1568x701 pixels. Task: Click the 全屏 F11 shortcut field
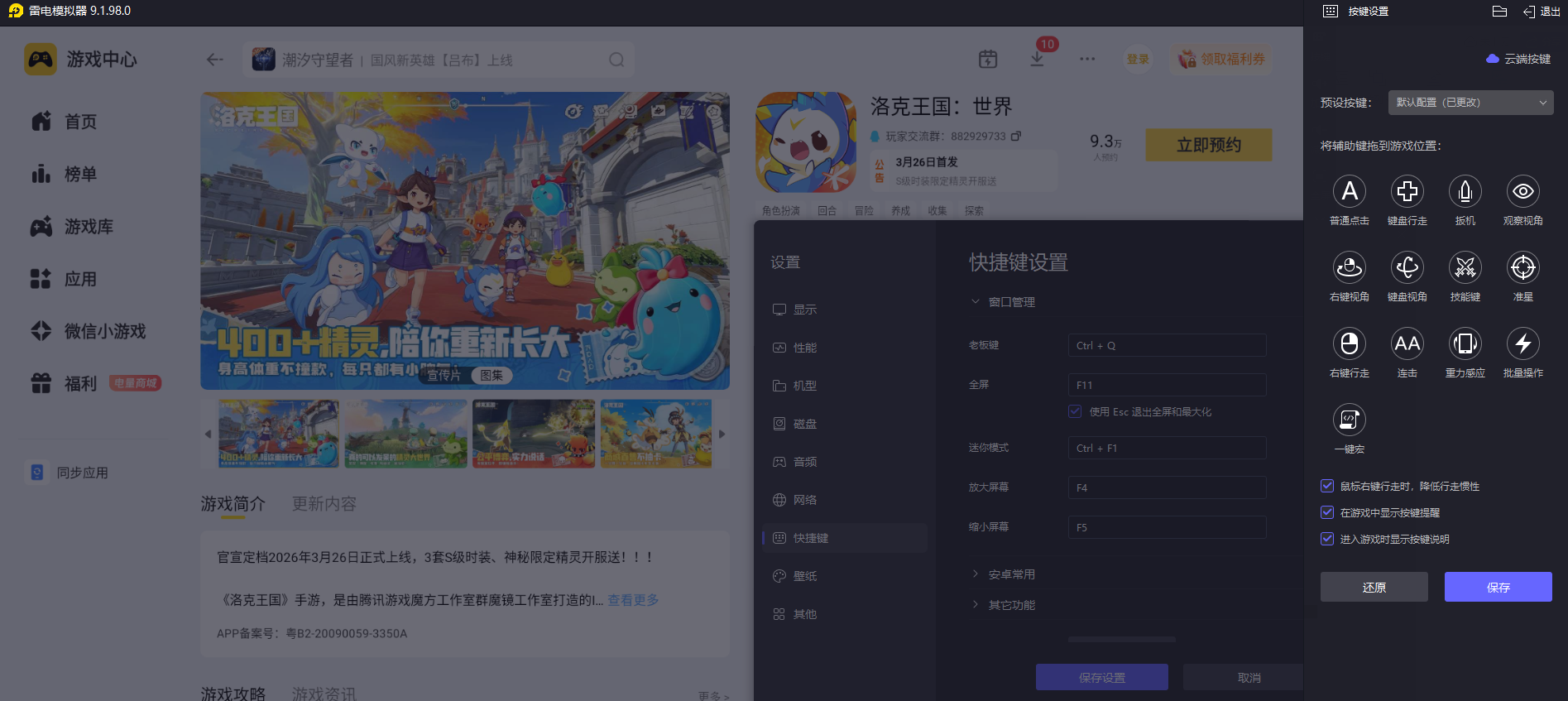pyautogui.click(x=1167, y=385)
